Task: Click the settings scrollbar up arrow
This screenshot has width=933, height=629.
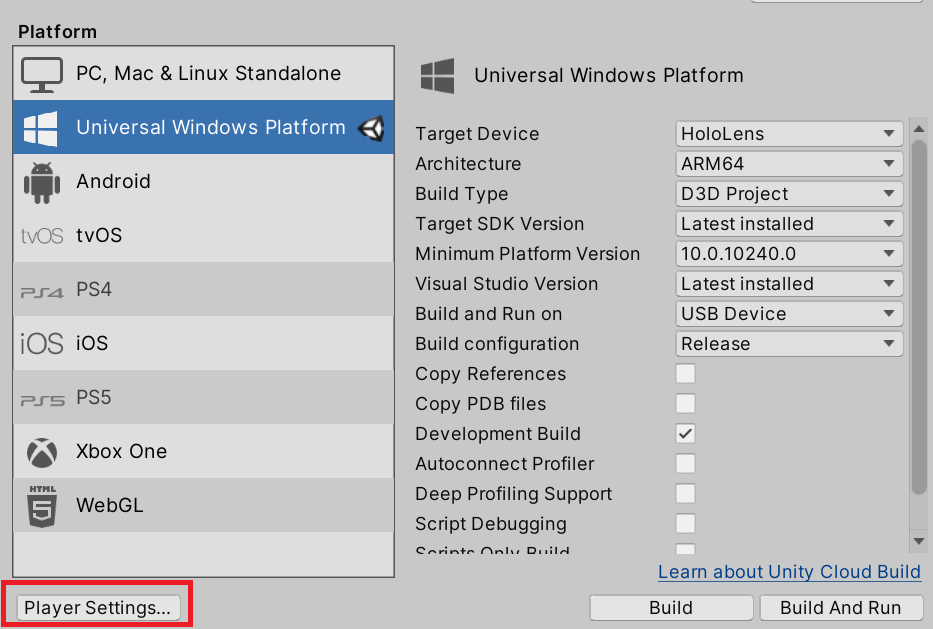Action: pos(919,129)
